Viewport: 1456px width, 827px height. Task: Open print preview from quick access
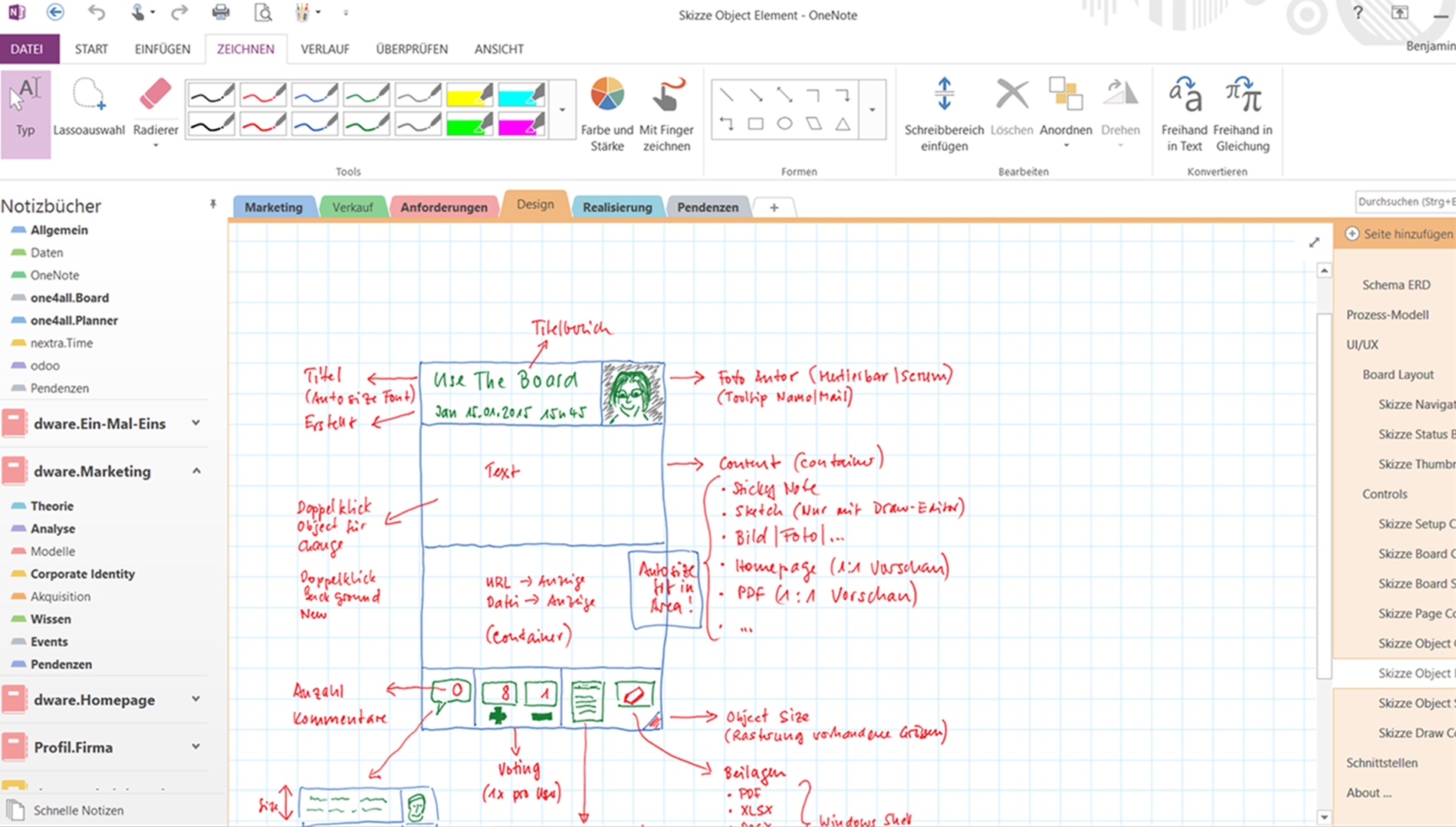point(263,12)
